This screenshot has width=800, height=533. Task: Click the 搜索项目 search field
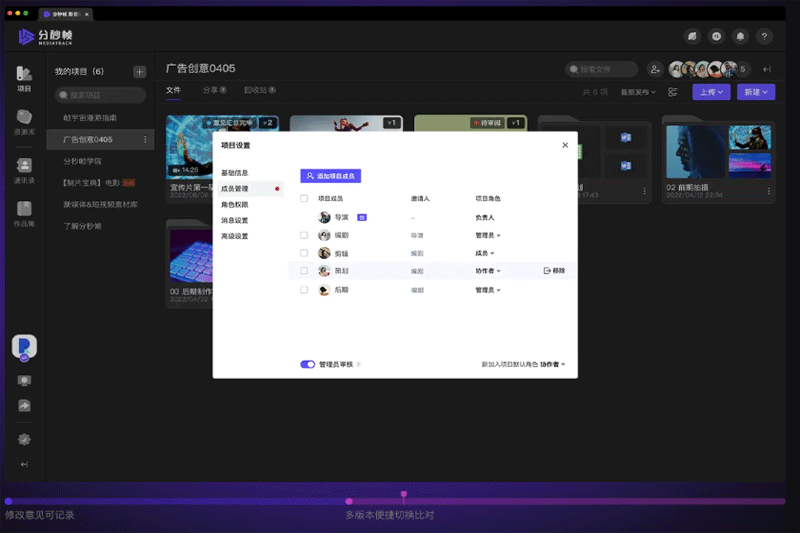[100, 95]
